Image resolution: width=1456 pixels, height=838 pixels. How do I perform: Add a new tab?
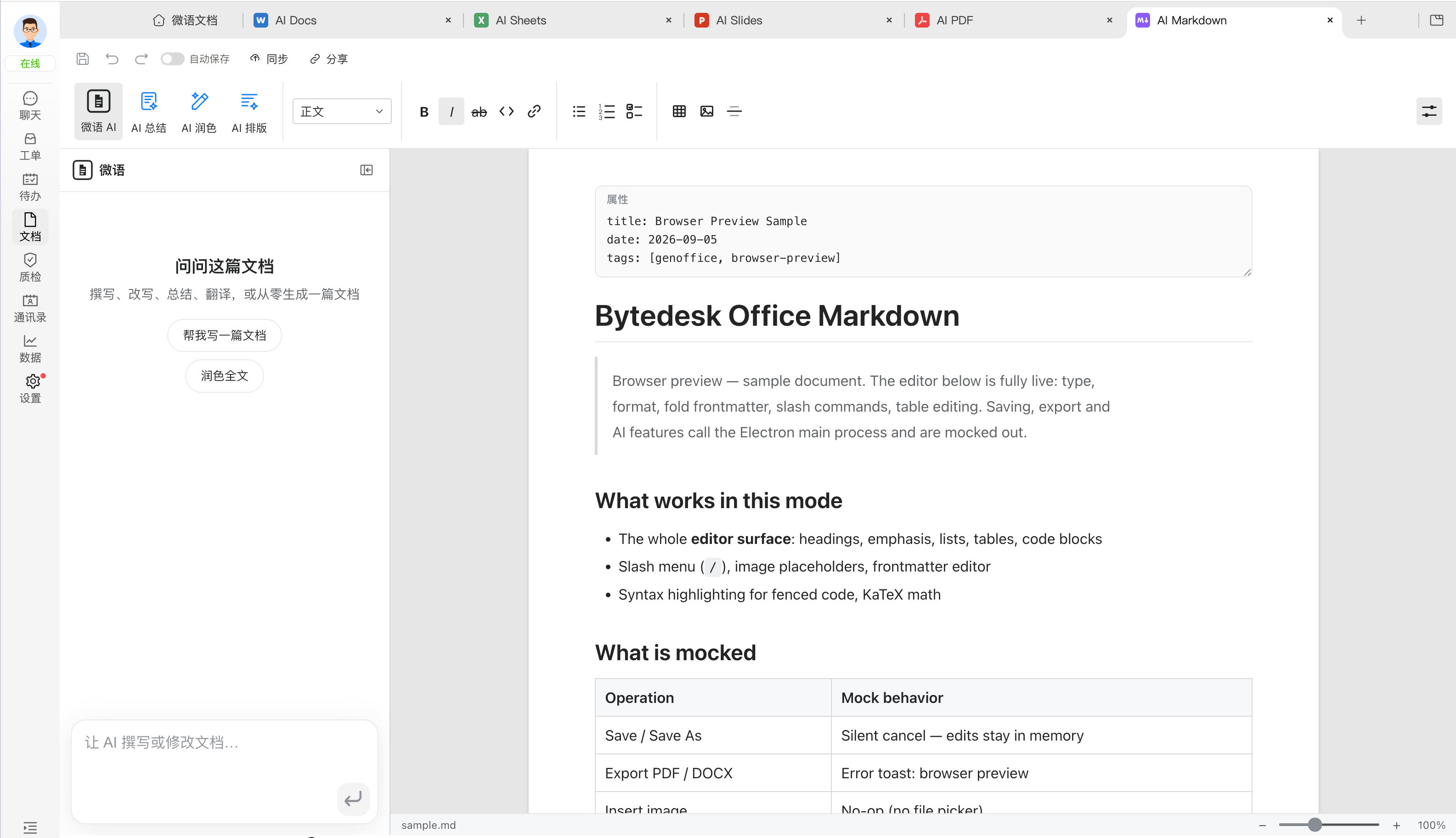click(1361, 20)
